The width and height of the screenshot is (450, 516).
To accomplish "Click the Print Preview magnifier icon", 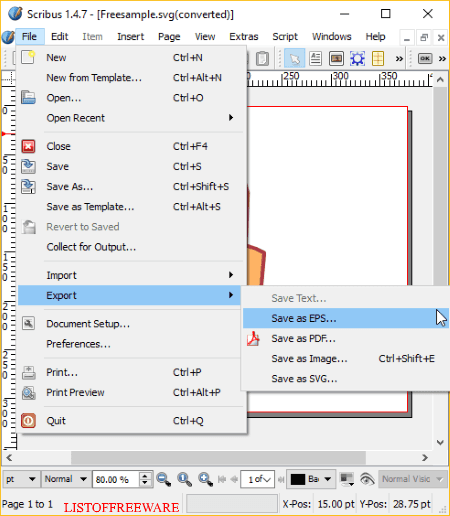I will [29, 393].
